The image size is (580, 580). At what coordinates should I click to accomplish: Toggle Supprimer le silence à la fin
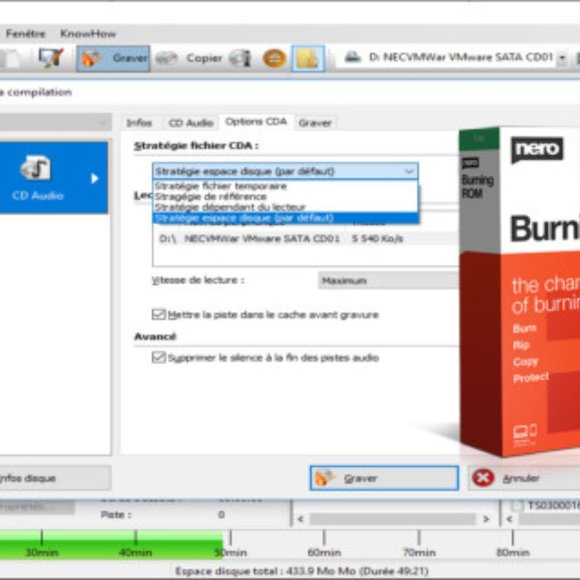pos(159,357)
